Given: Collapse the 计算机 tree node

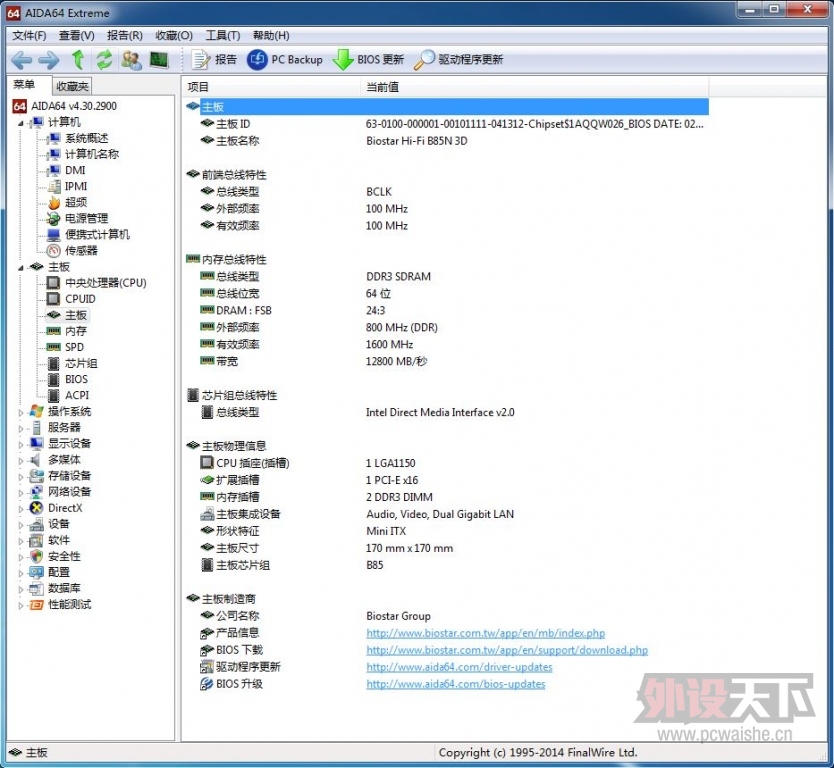Looking at the screenshot, I should tap(21, 123).
